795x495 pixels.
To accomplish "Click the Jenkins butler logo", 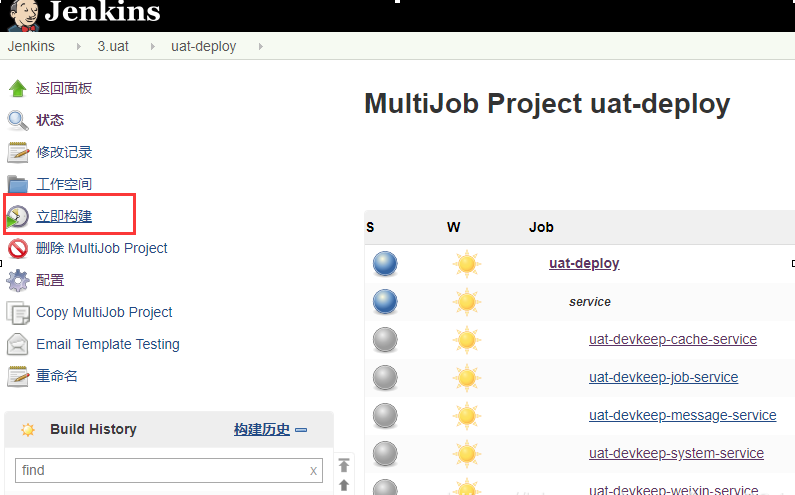I will [23, 15].
